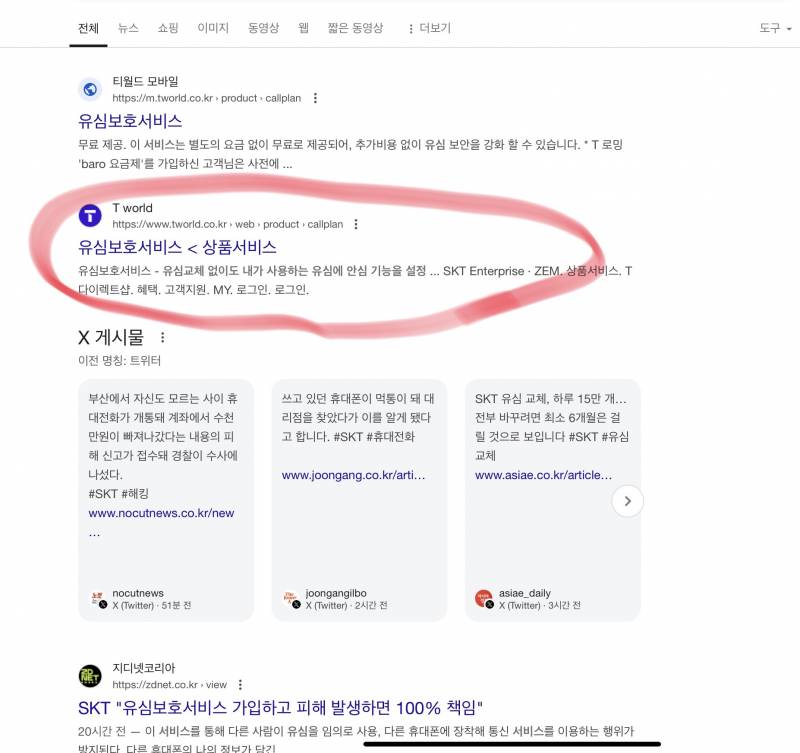Switch to the 뉴스 tab
Screen dimensions: 800x753
128,28
